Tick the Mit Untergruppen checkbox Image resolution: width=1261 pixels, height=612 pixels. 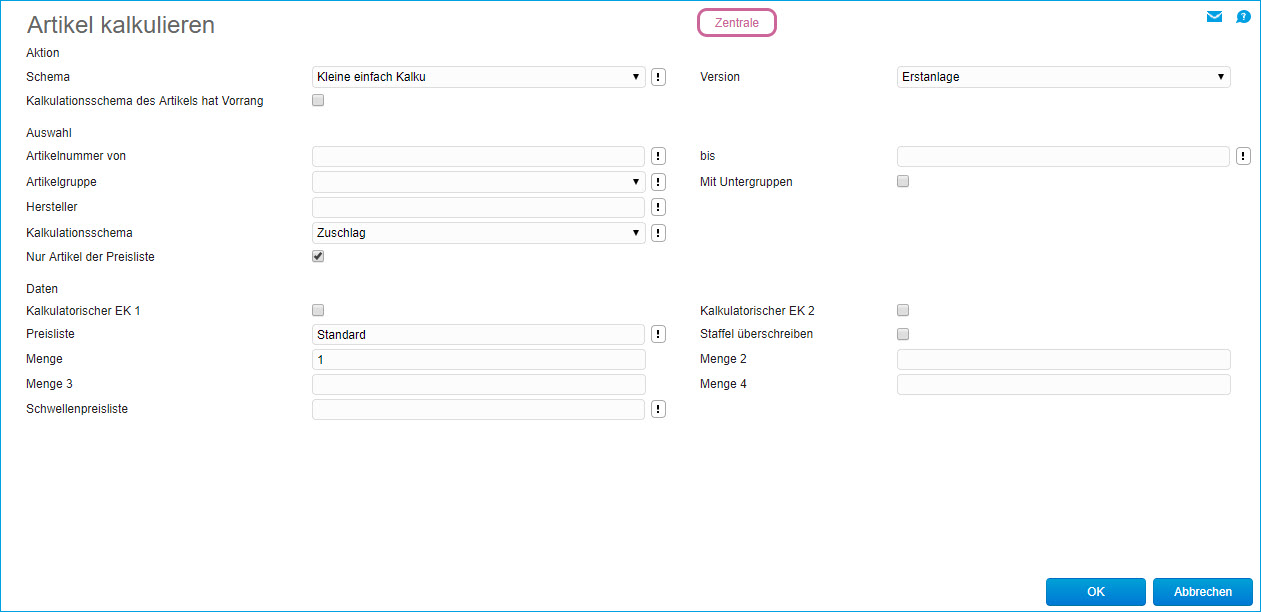903,181
